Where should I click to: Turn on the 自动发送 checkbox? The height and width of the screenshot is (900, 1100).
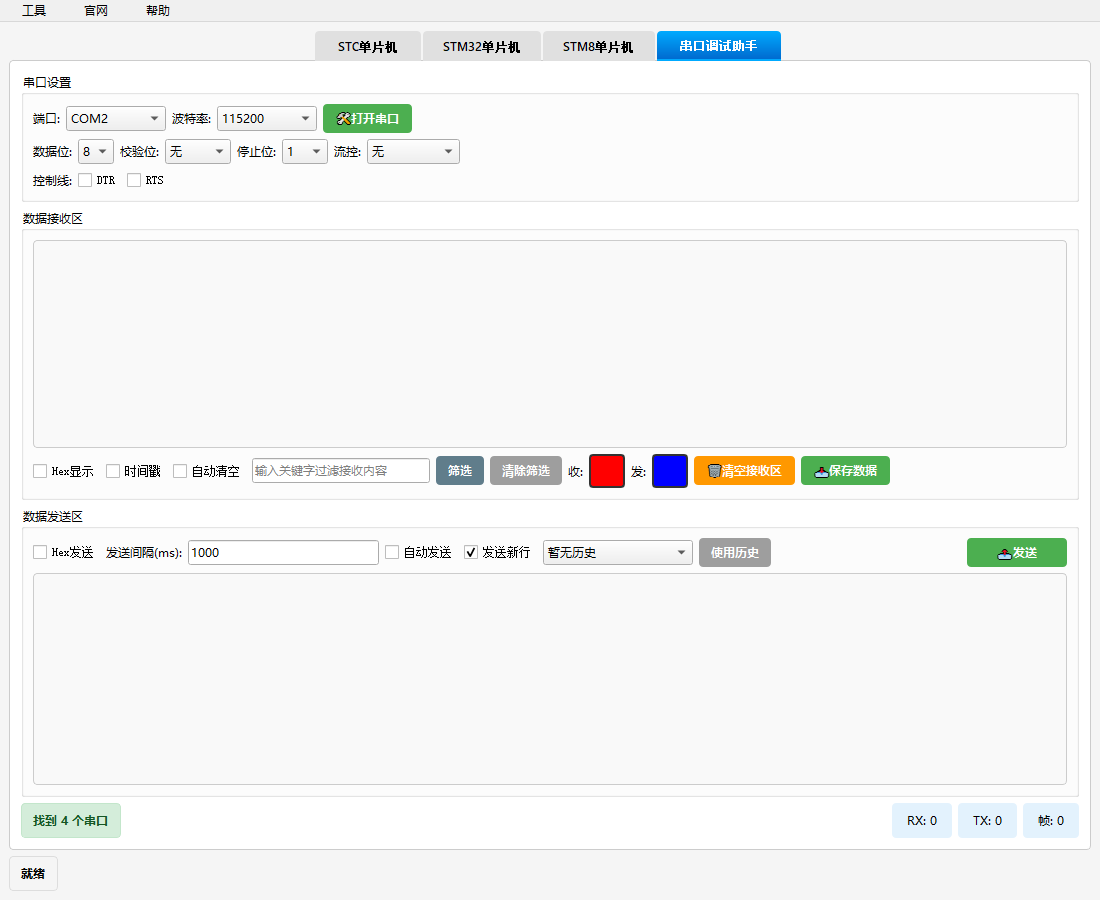click(x=392, y=553)
